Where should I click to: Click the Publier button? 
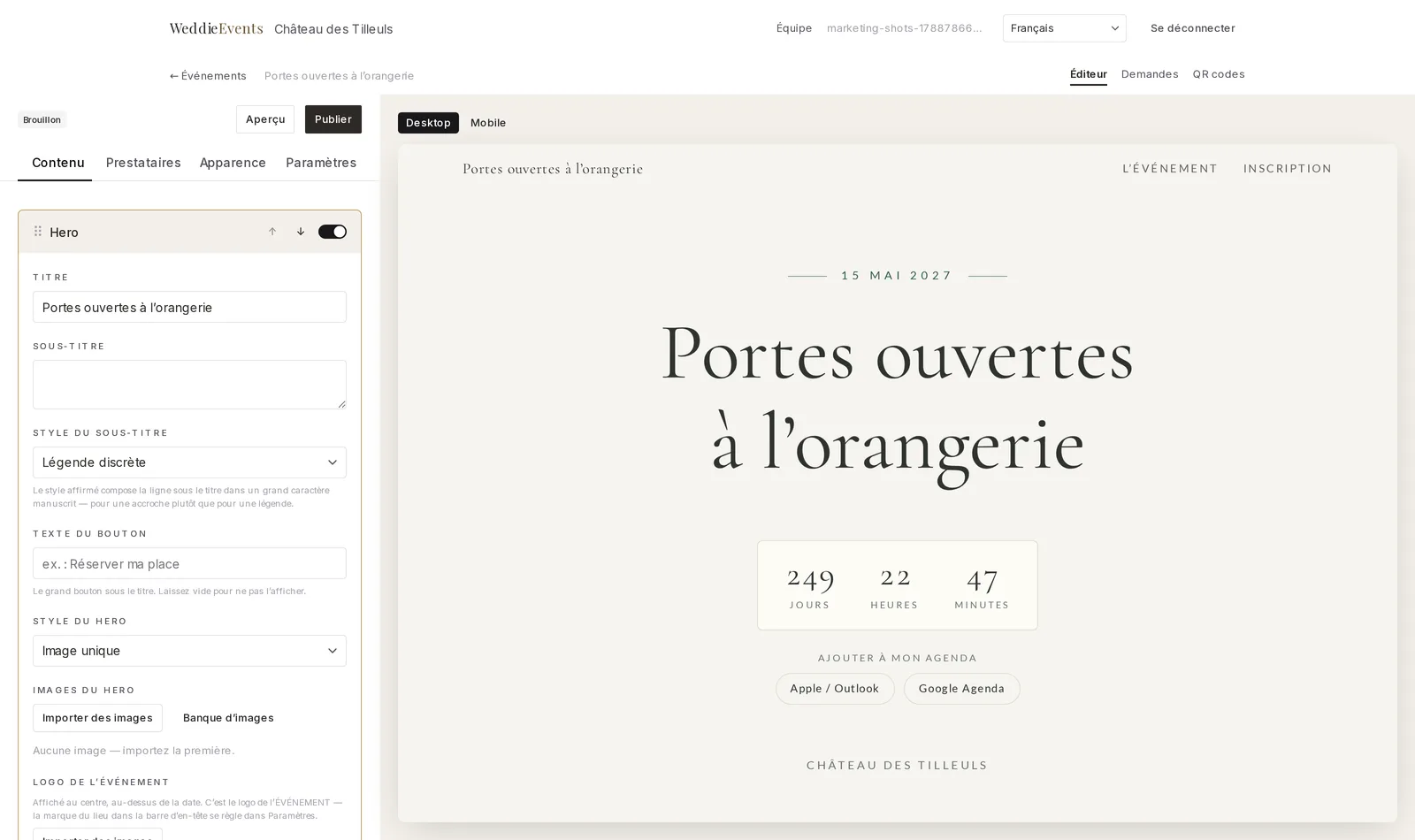coord(333,119)
